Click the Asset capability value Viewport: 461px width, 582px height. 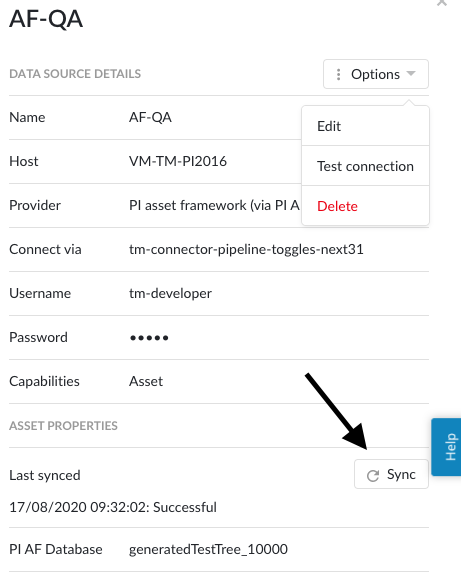coord(146,381)
